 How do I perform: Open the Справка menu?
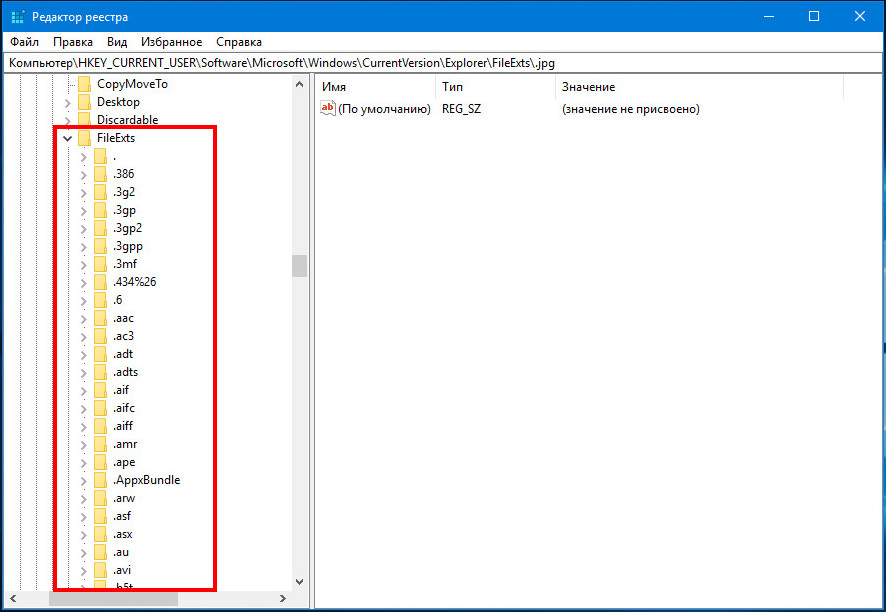(239, 42)
